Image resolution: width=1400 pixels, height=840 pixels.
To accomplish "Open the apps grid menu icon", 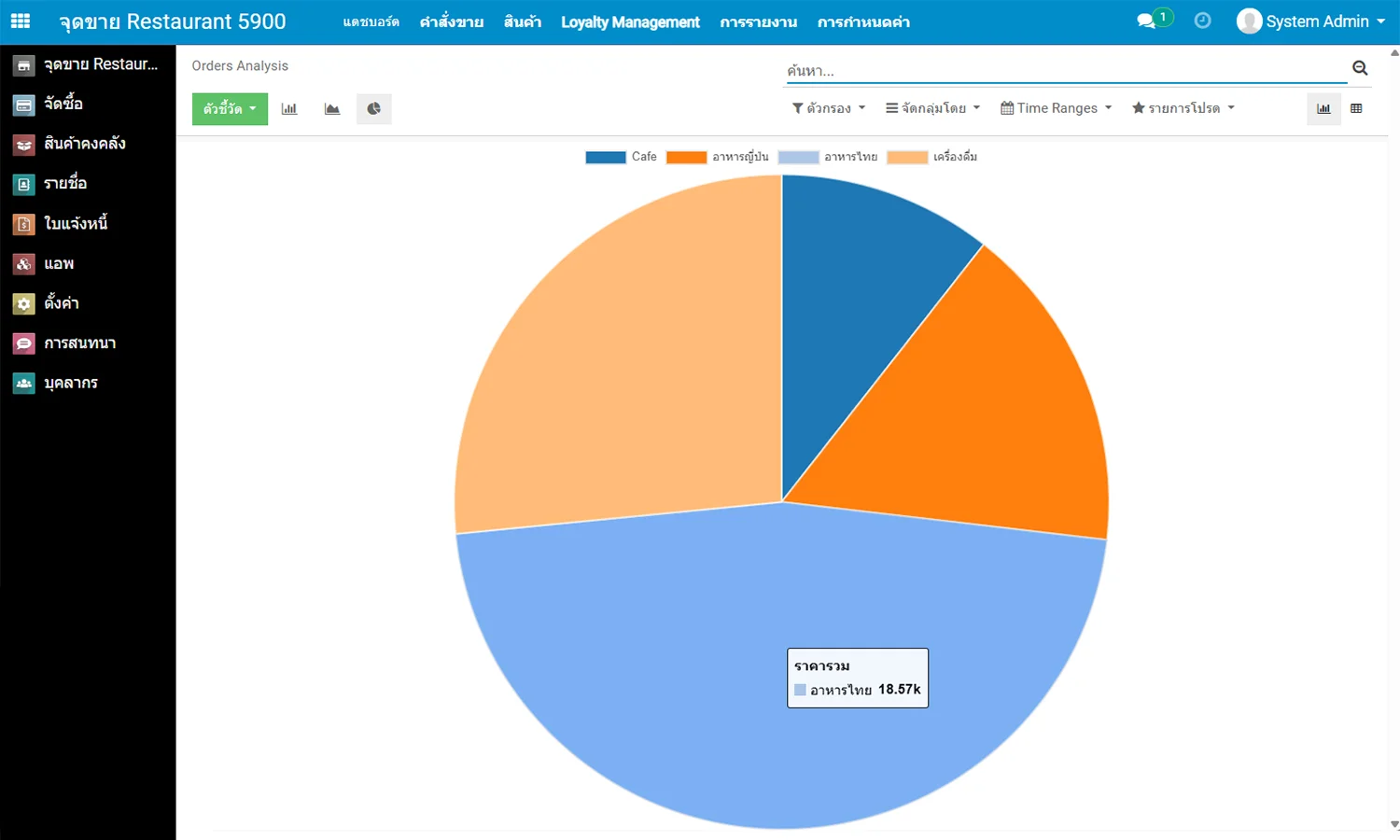I will [21, 21].
